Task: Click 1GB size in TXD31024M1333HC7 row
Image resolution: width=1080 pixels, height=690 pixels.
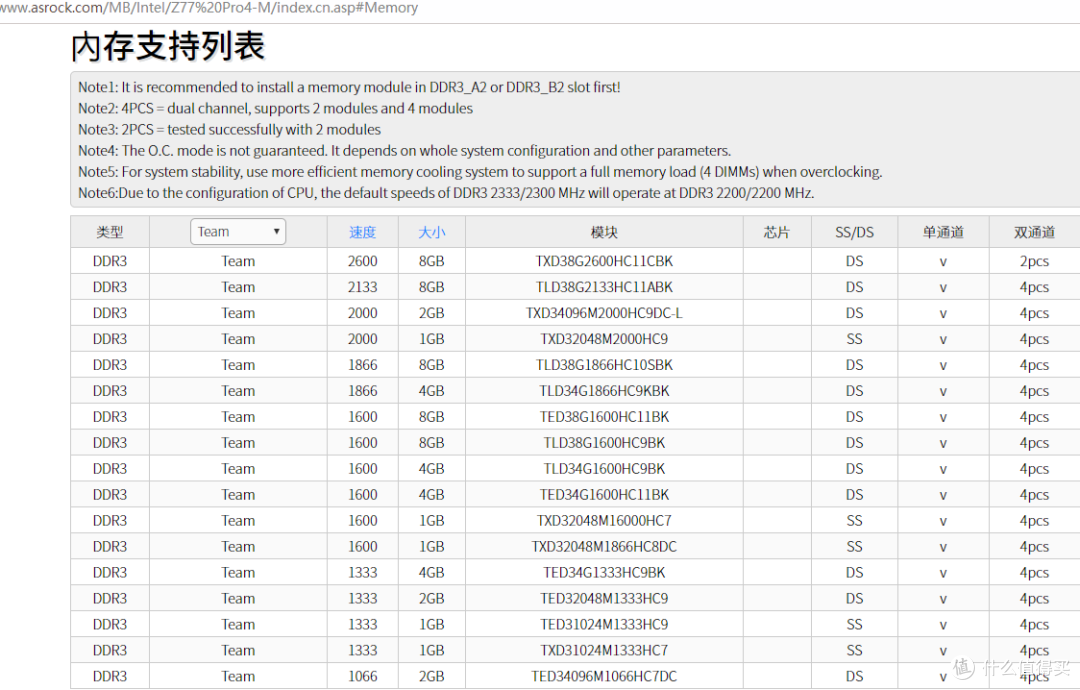Action: point(432,650)
